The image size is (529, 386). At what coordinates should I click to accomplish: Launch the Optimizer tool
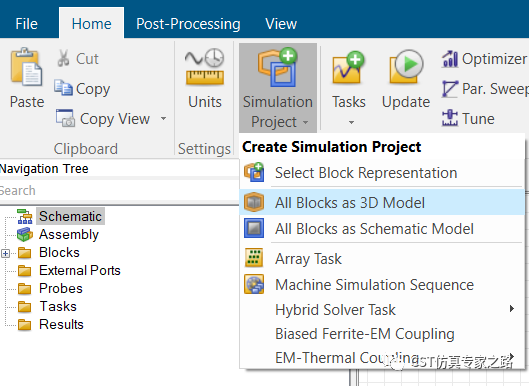tap(484, 59)
